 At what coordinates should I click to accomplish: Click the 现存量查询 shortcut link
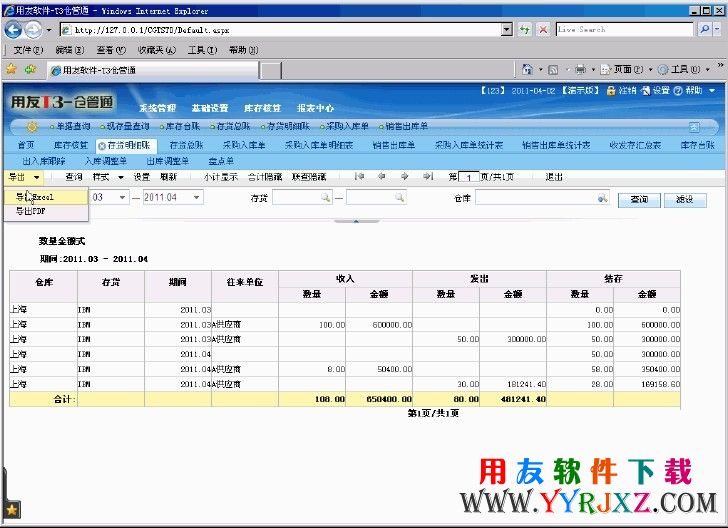[127, 126]
